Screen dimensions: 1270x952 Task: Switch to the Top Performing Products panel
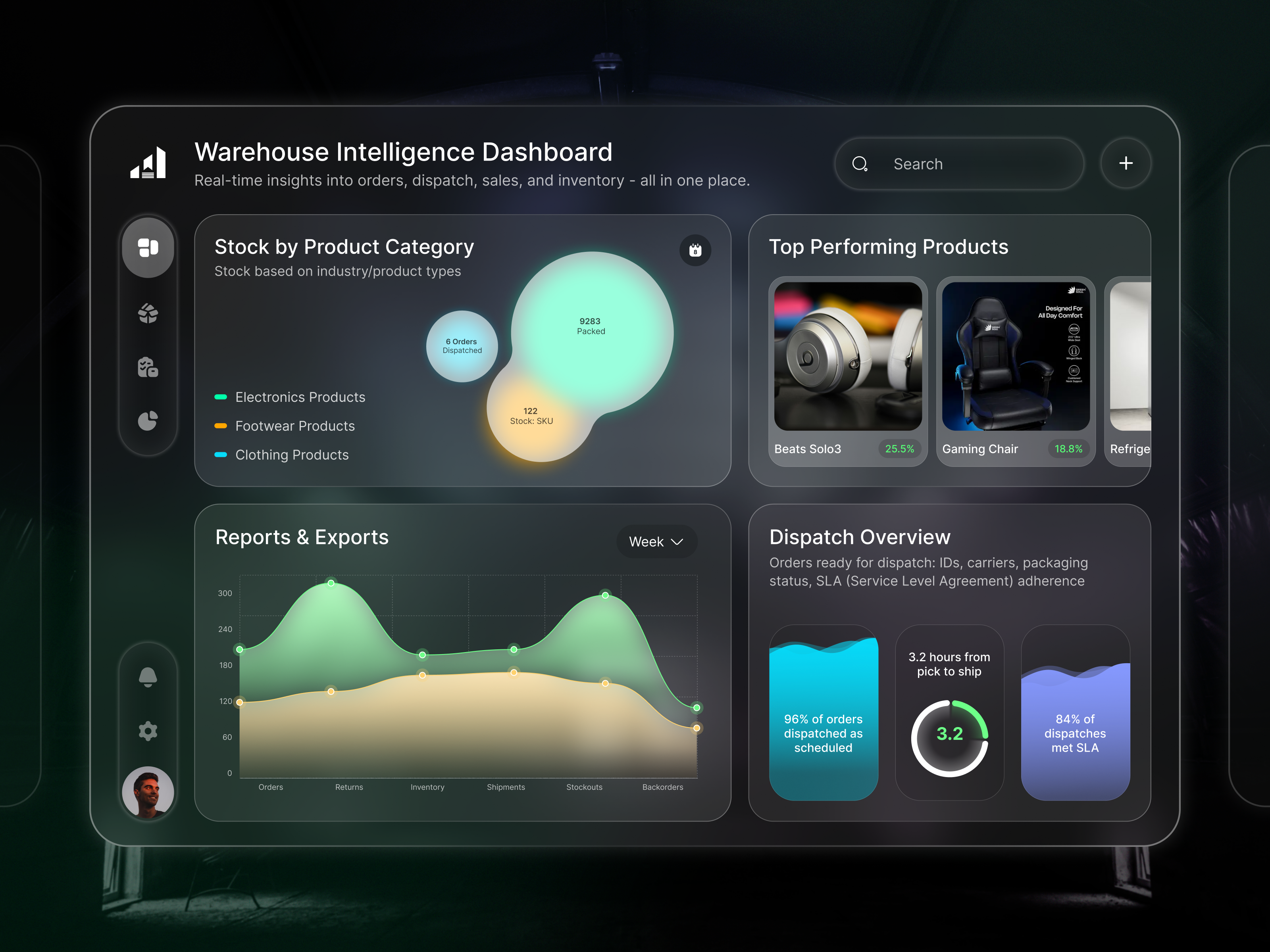[889, 247]
